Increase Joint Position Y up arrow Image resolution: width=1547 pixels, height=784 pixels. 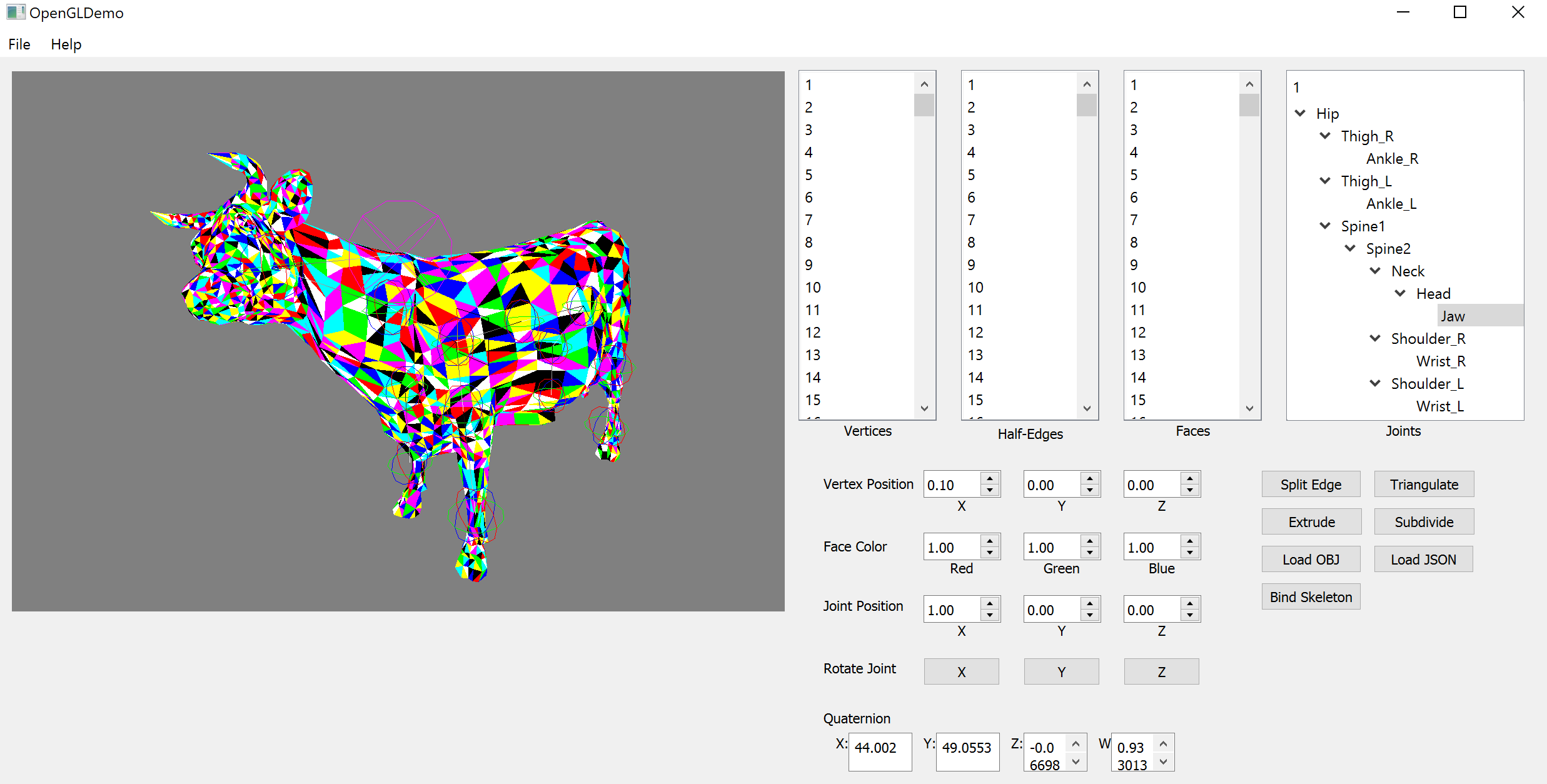point(1090,604)
